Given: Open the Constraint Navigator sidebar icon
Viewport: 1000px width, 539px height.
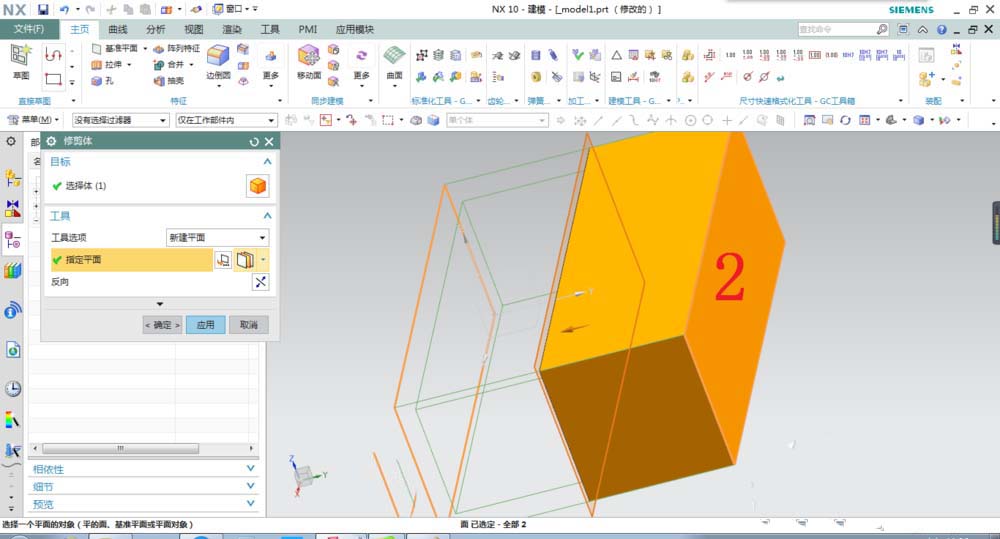Looking at the screenshot, I should (12, 208).
